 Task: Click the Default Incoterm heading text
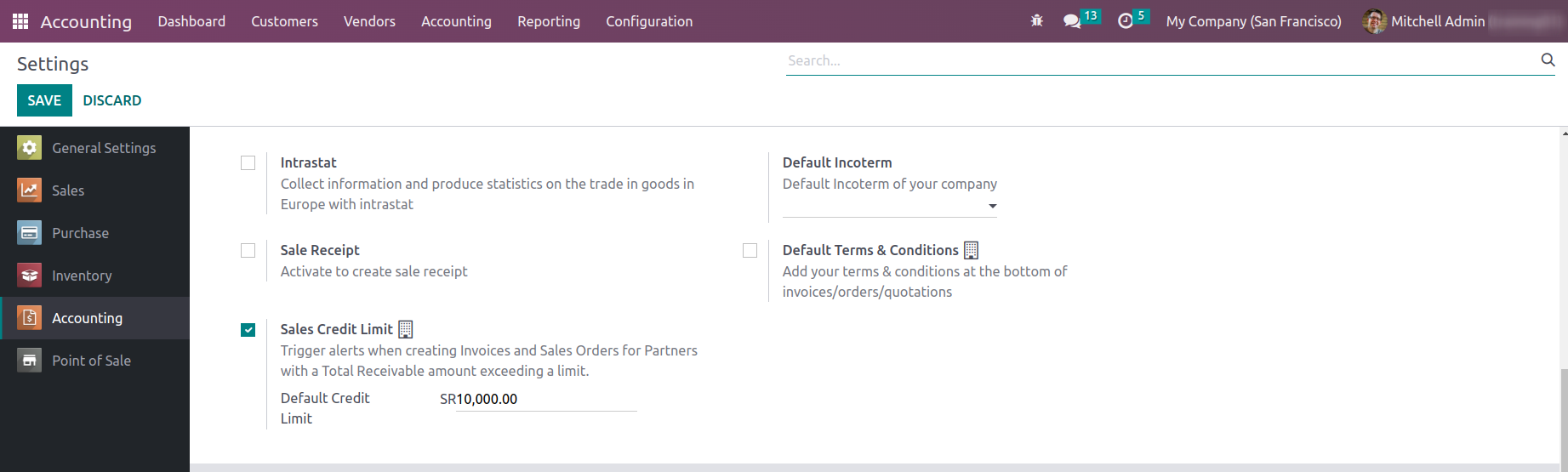(837, 162)
